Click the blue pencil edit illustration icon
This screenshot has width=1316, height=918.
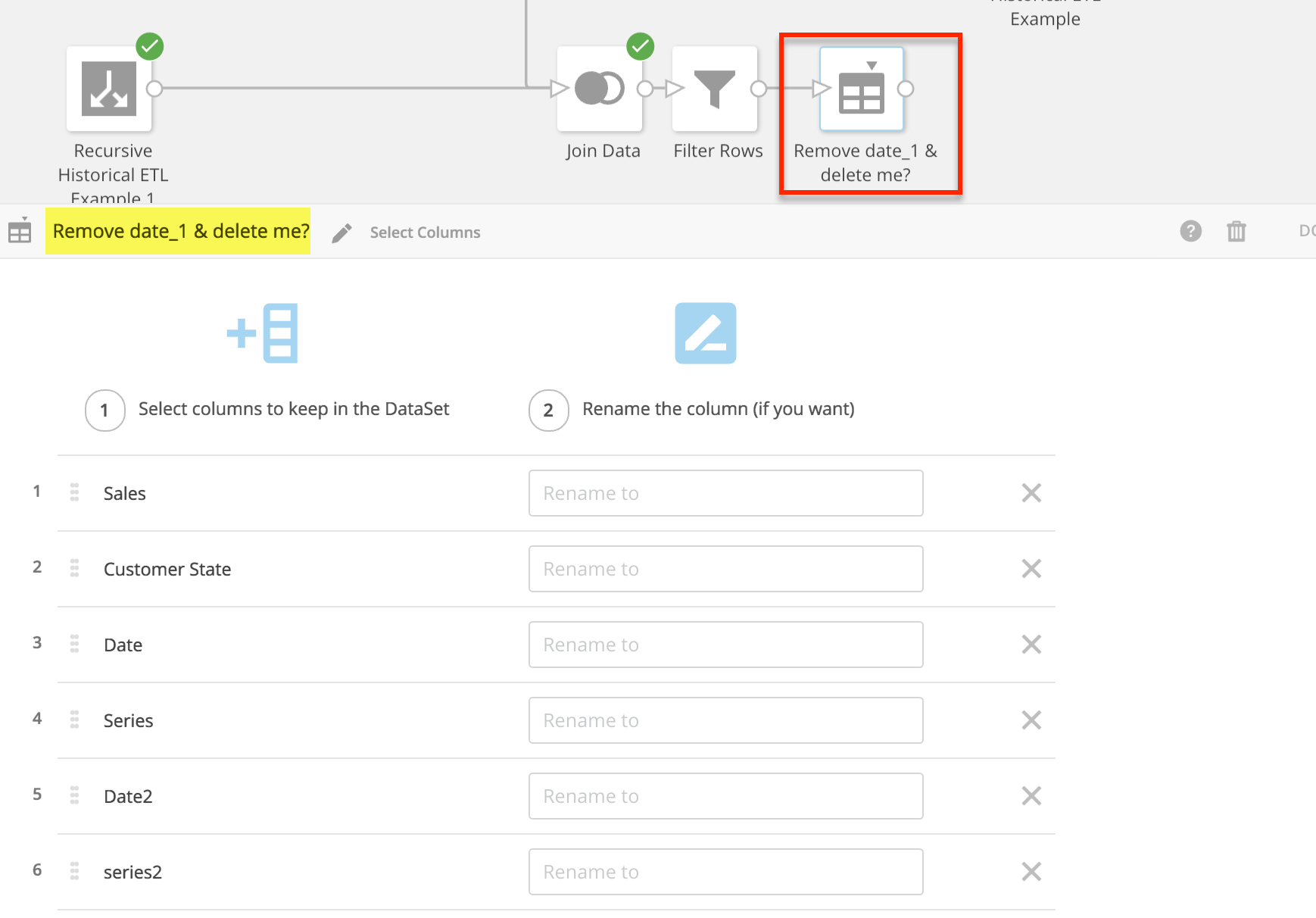(x=705, y=333)
